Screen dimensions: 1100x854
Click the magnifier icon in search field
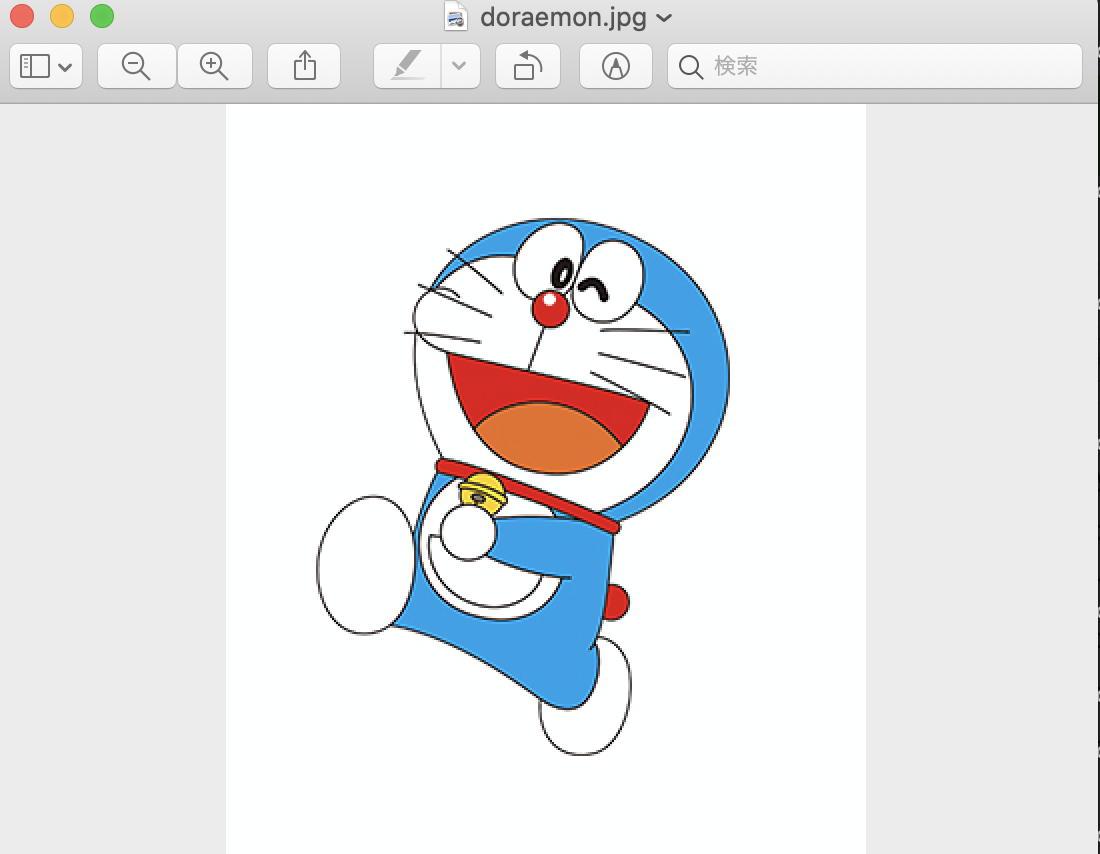[690, 67]
